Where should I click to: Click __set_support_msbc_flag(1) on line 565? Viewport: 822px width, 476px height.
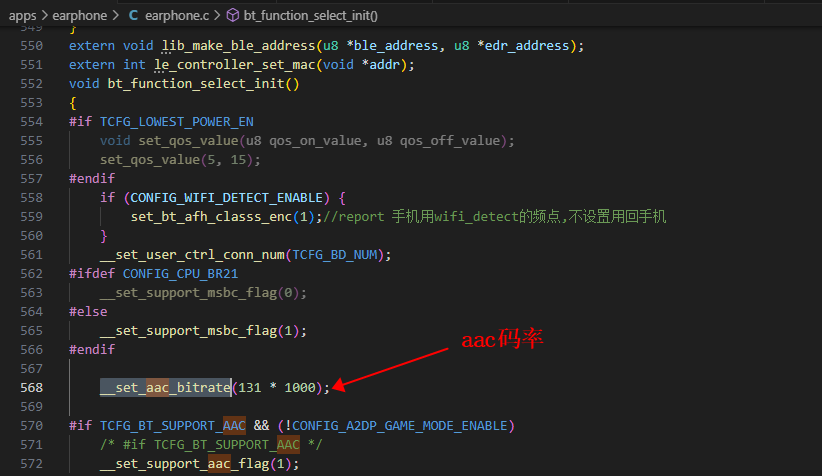coord(203,331)
